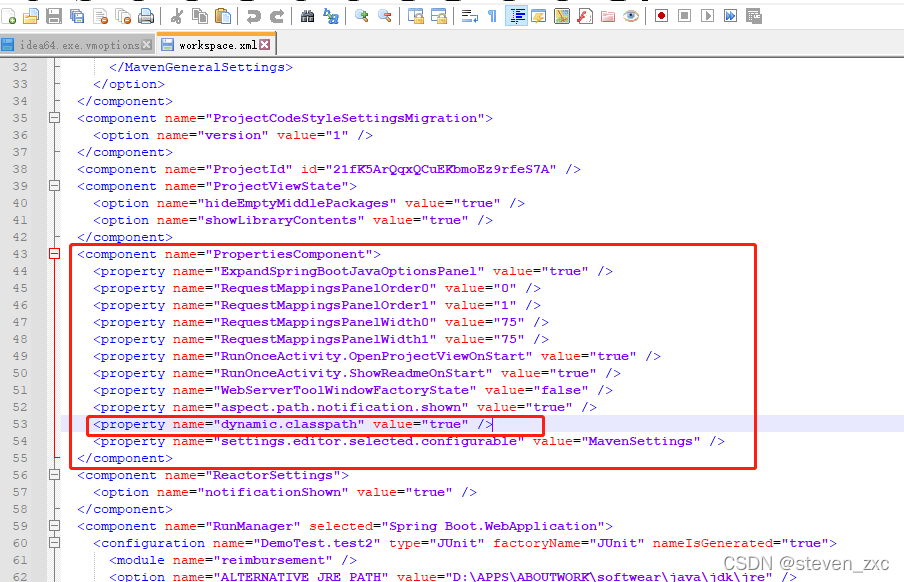Undo the last edit
This screenshot has height=582, width=904.
click(254, 16)
